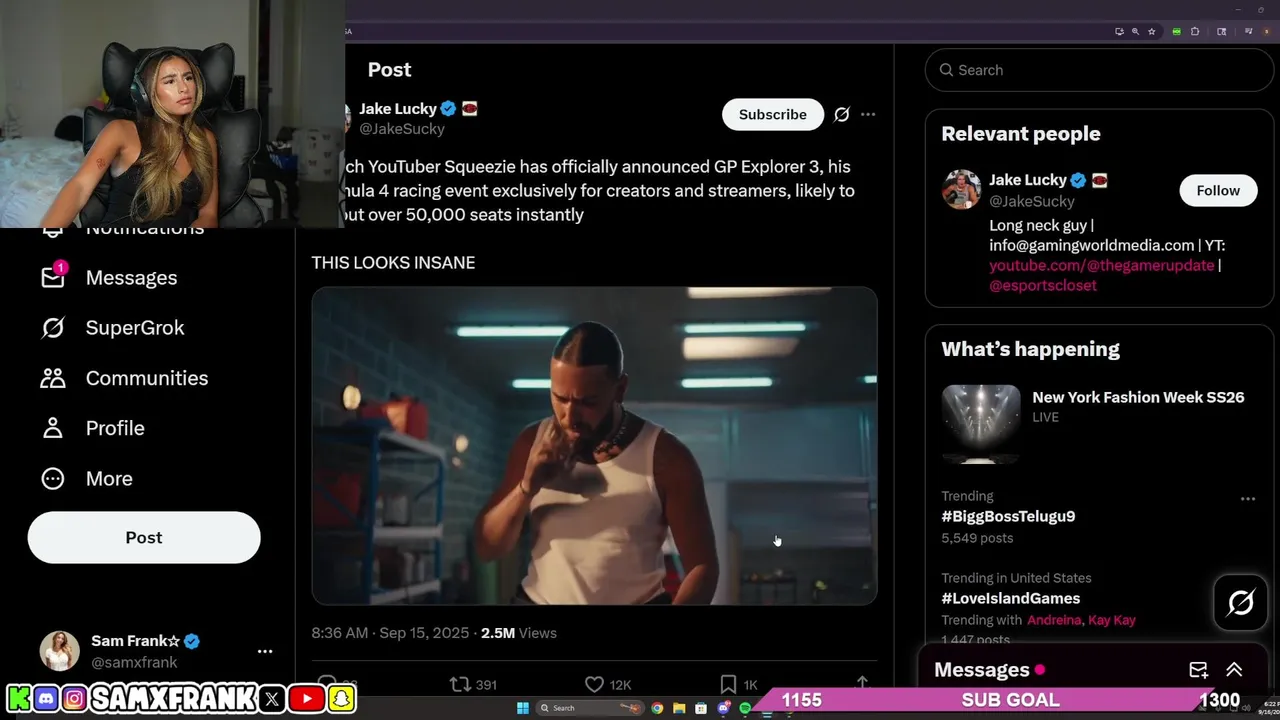The height and width of the screenshot is (720, 1280).
Task: Go to Communities in the sidebar
Action: pyautogui.click(x=147, y=378)
